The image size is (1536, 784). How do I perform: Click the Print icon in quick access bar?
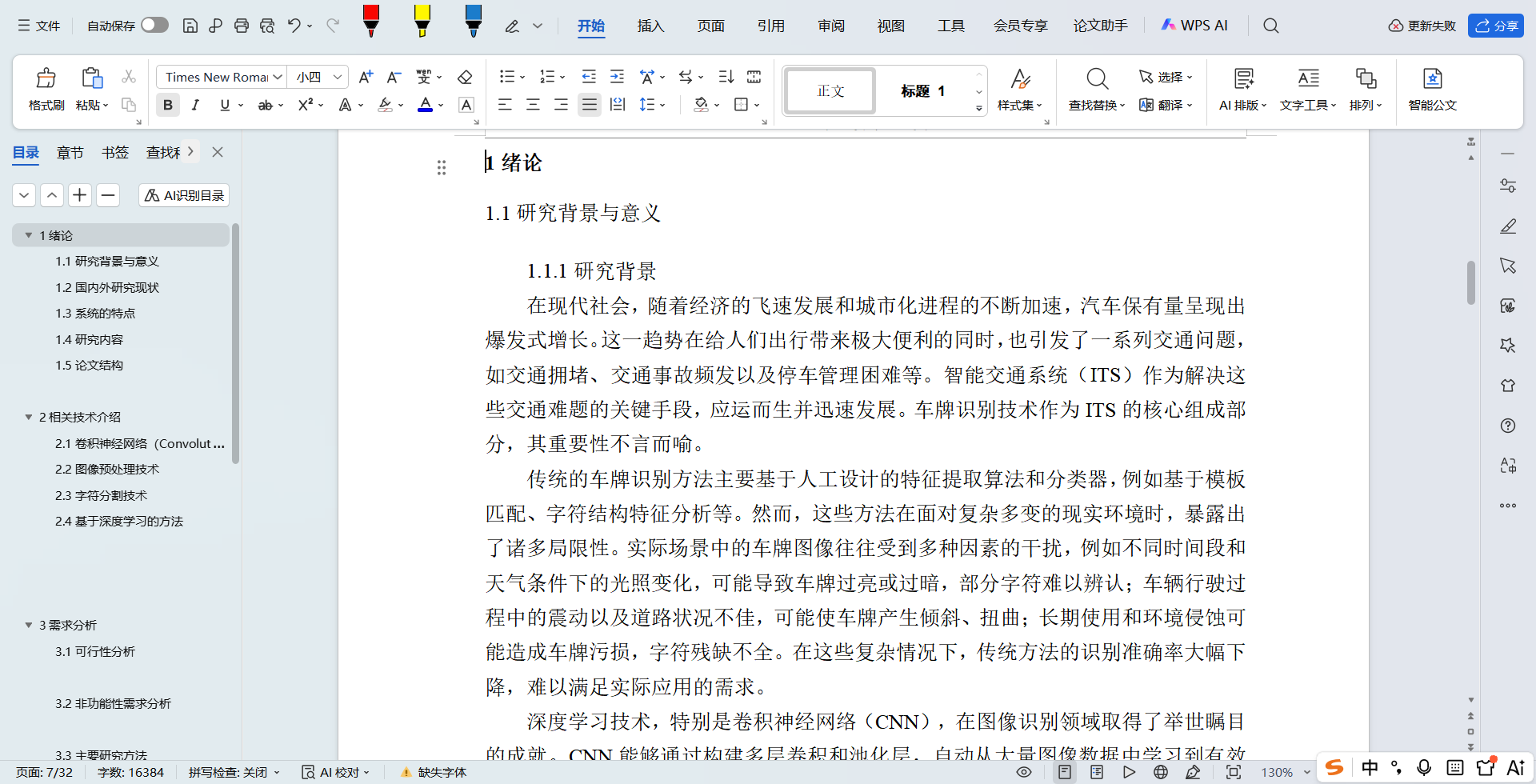241,26
